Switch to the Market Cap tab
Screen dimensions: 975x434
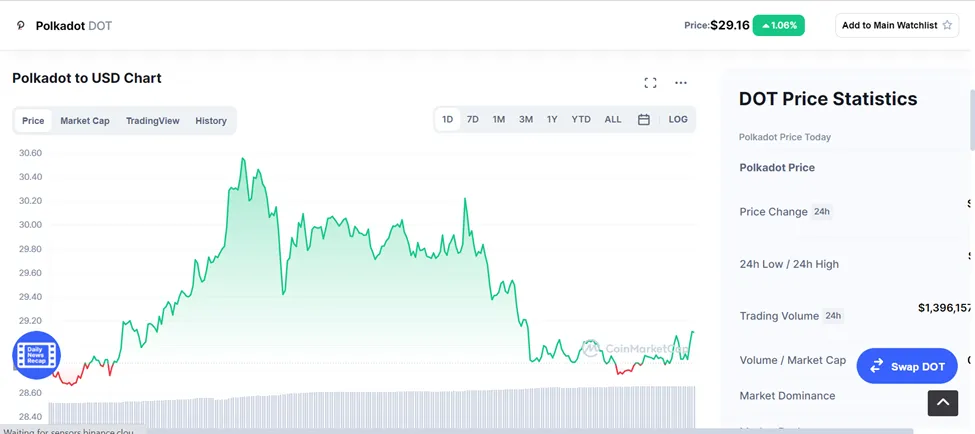click(85, 121)
